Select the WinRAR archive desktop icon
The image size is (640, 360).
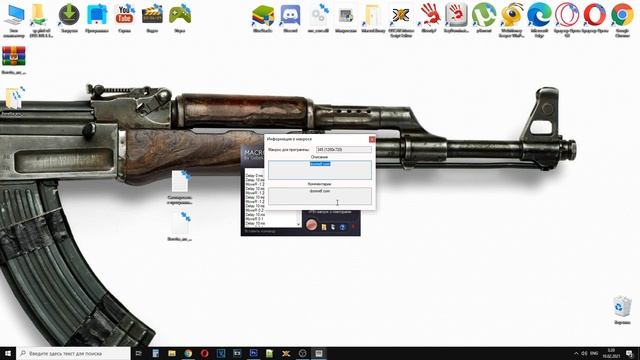tap(14, 60)
